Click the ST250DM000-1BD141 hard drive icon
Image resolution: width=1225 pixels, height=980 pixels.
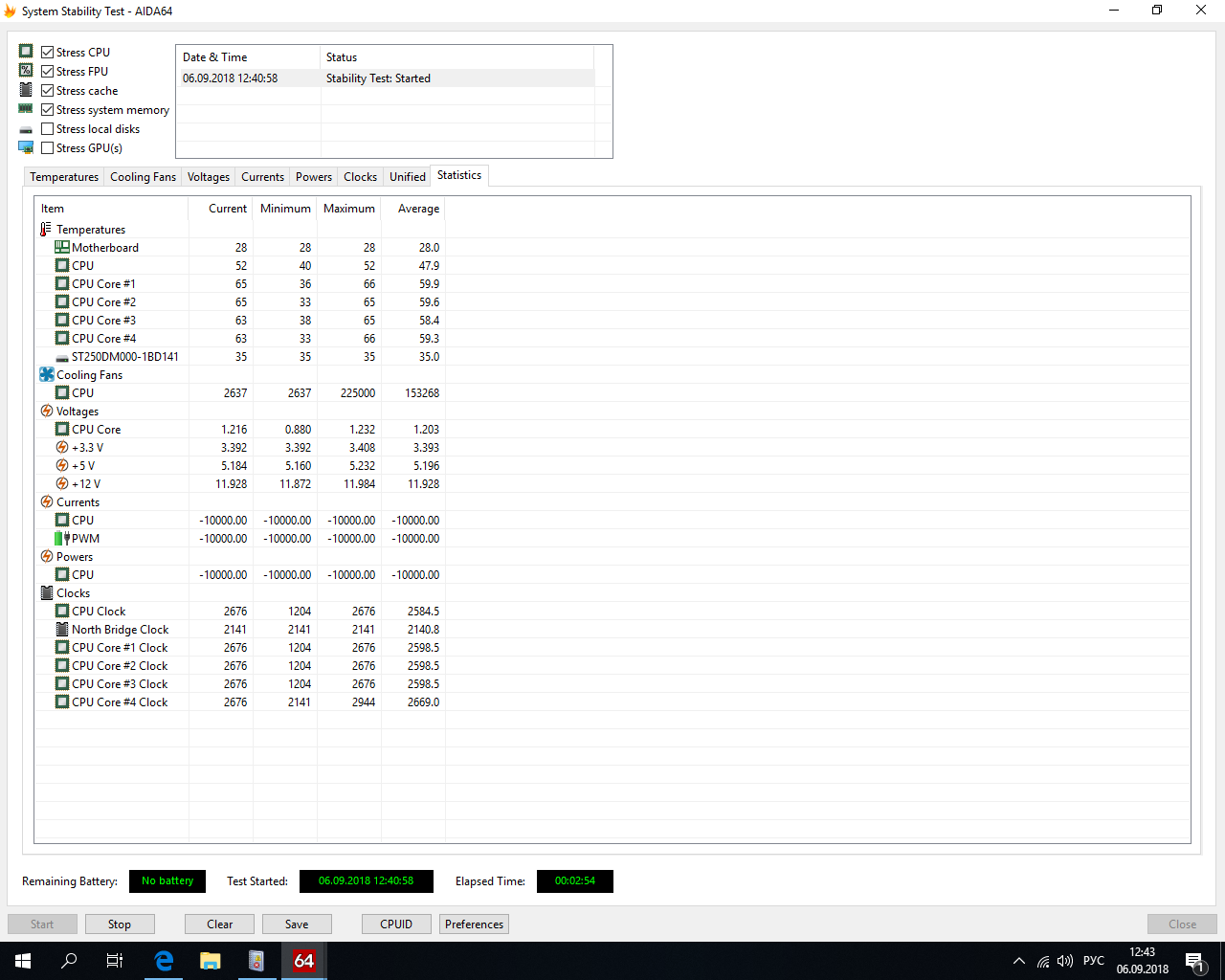(62, 357)
